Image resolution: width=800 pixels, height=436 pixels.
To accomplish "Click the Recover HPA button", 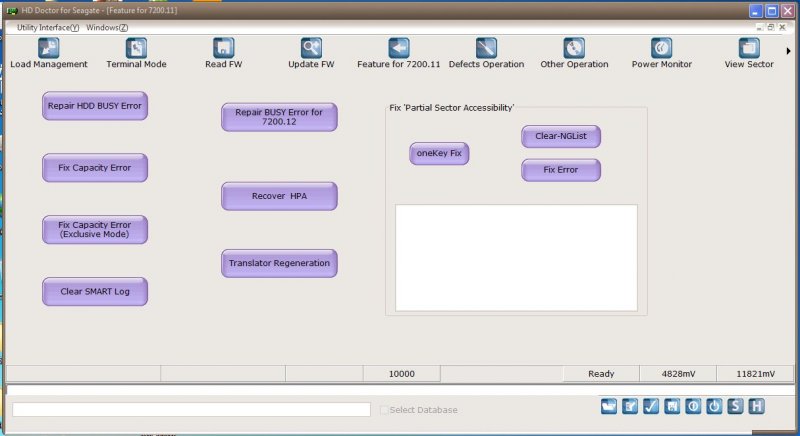I will coord(279,196).
